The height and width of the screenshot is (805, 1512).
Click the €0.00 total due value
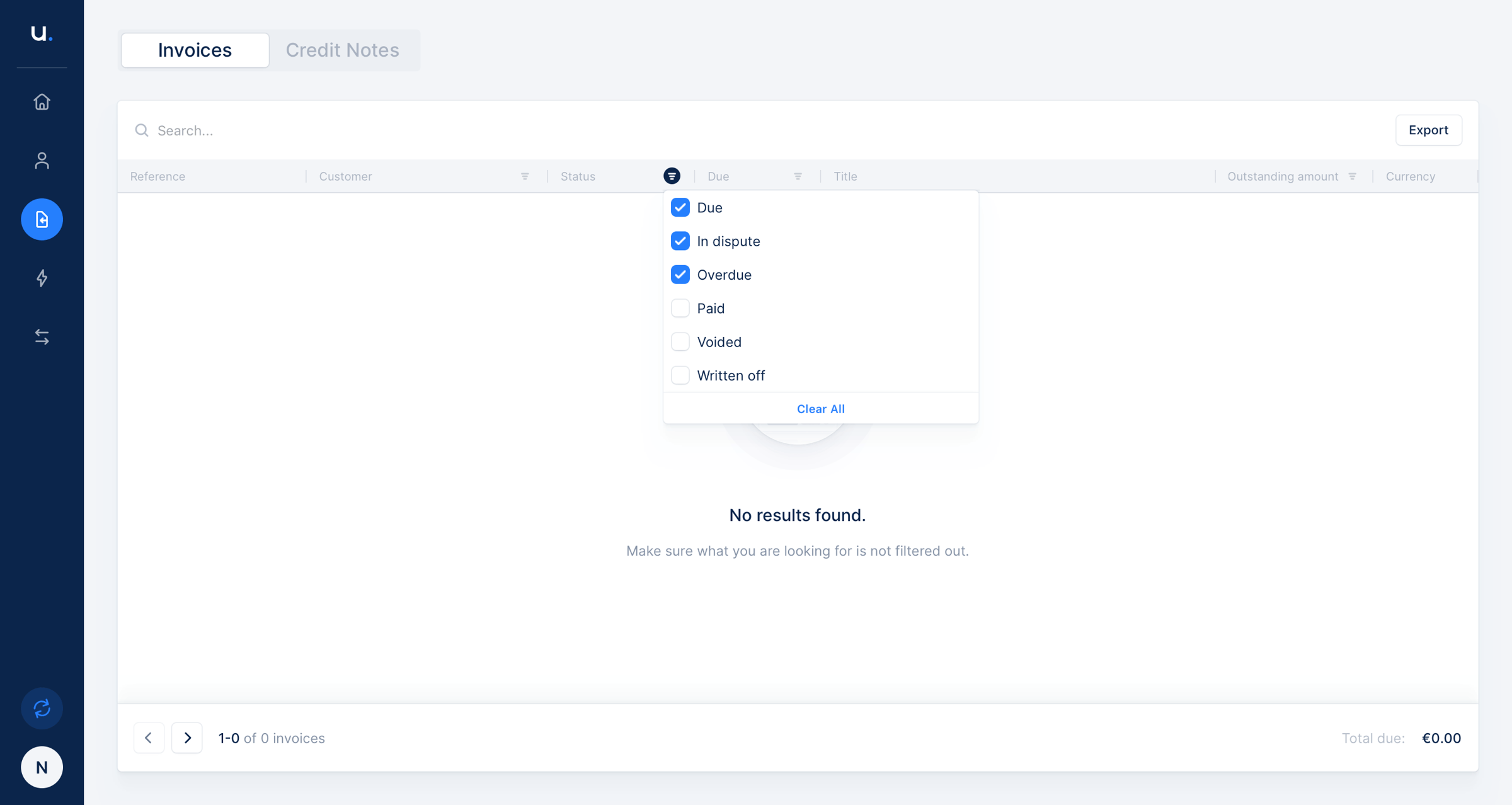coord(1441,738)
